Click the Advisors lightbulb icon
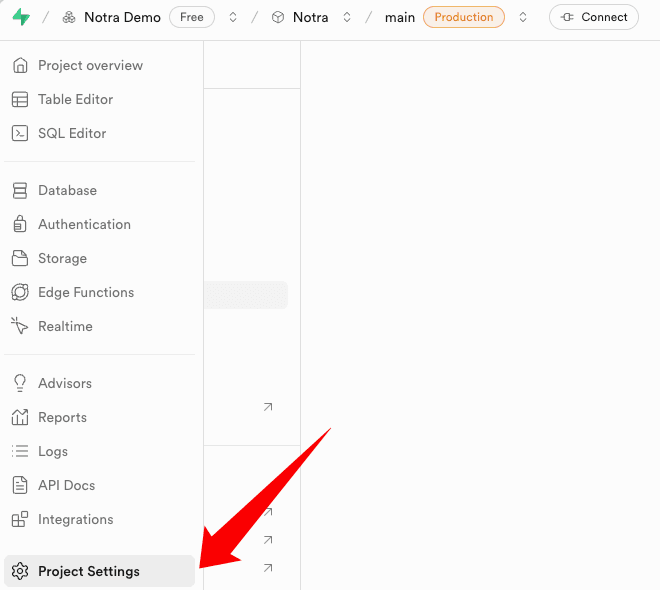 [20, 384]
